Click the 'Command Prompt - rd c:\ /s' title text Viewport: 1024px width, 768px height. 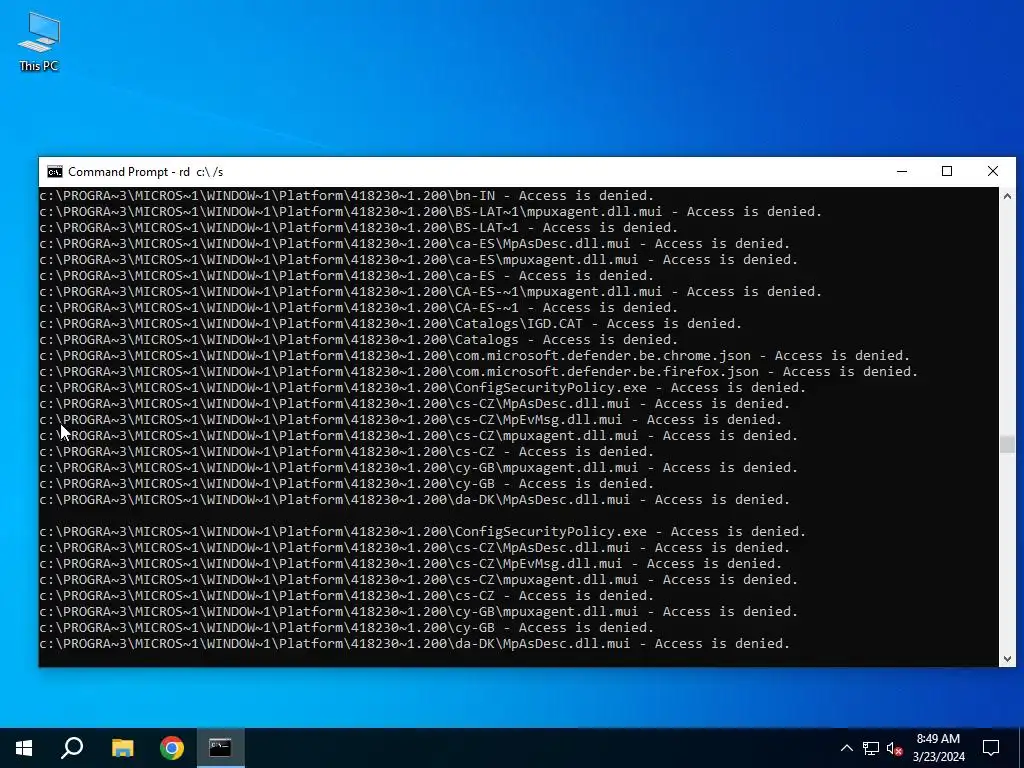(146, 172)
